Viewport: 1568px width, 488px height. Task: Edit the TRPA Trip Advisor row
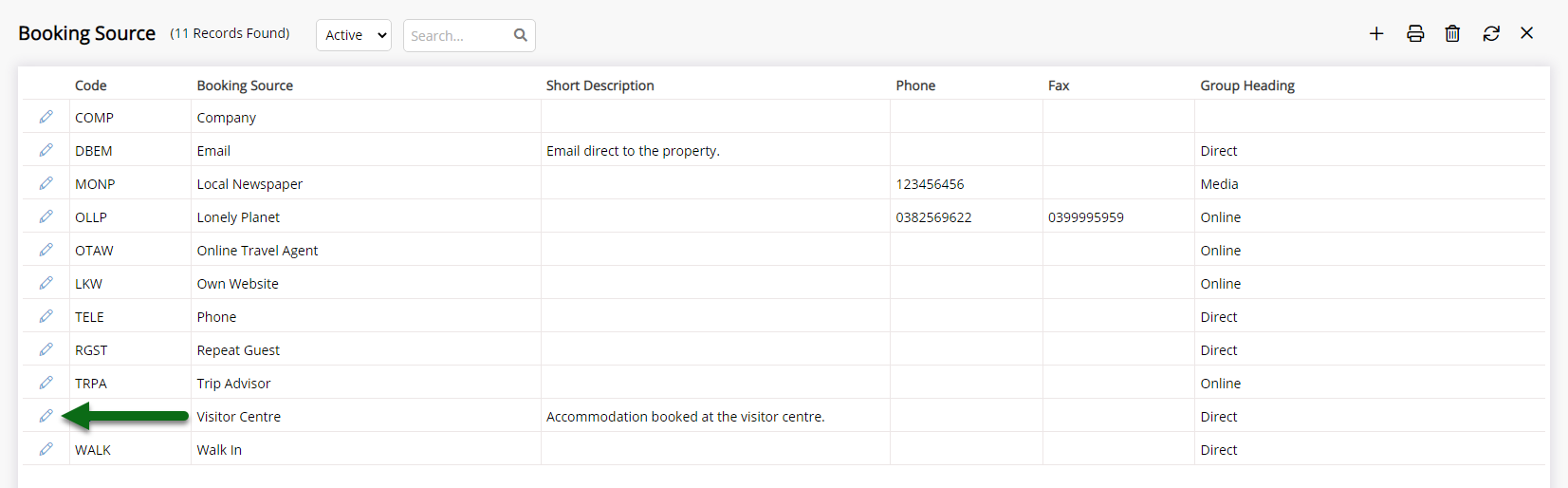click(x=46, y=383)
